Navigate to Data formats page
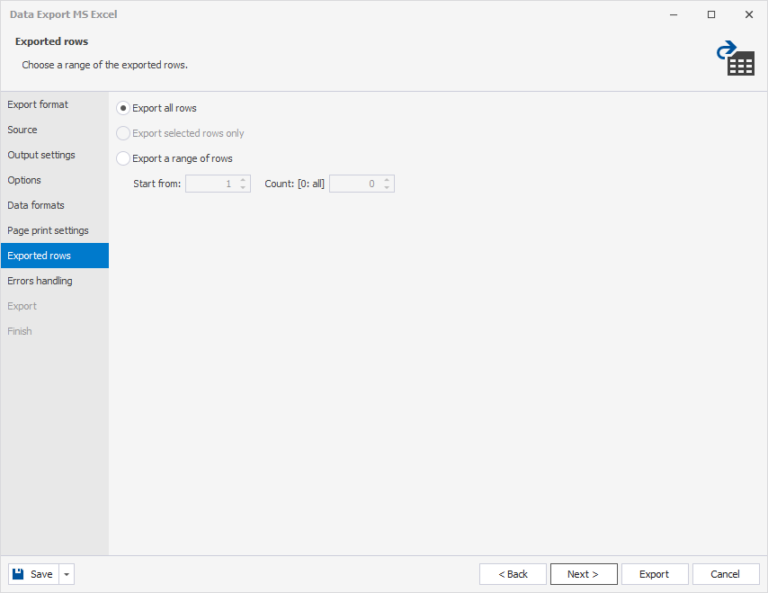This screenshot has width=768, height=593. [x=36, y=205]
